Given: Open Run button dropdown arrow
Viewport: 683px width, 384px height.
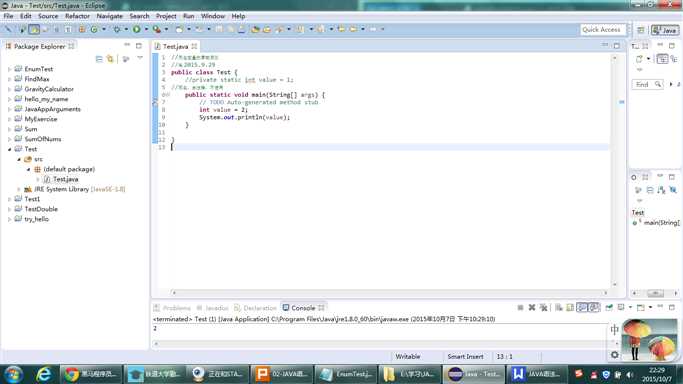Looking at the screenshot, I should coord(146,29).
